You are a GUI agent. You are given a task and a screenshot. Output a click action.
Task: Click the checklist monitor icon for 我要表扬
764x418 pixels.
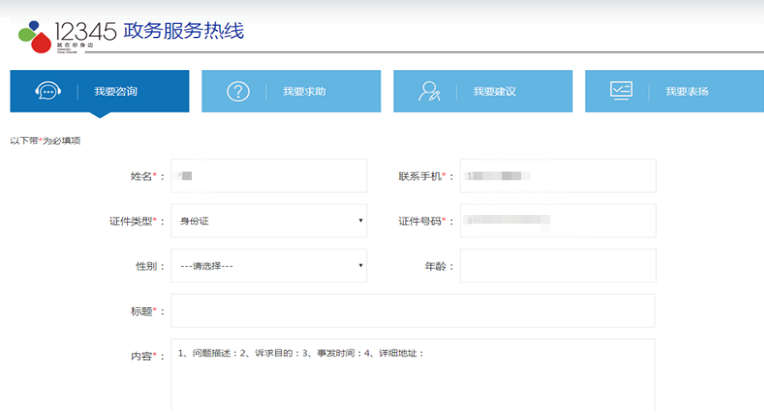(x=621, y=91)
